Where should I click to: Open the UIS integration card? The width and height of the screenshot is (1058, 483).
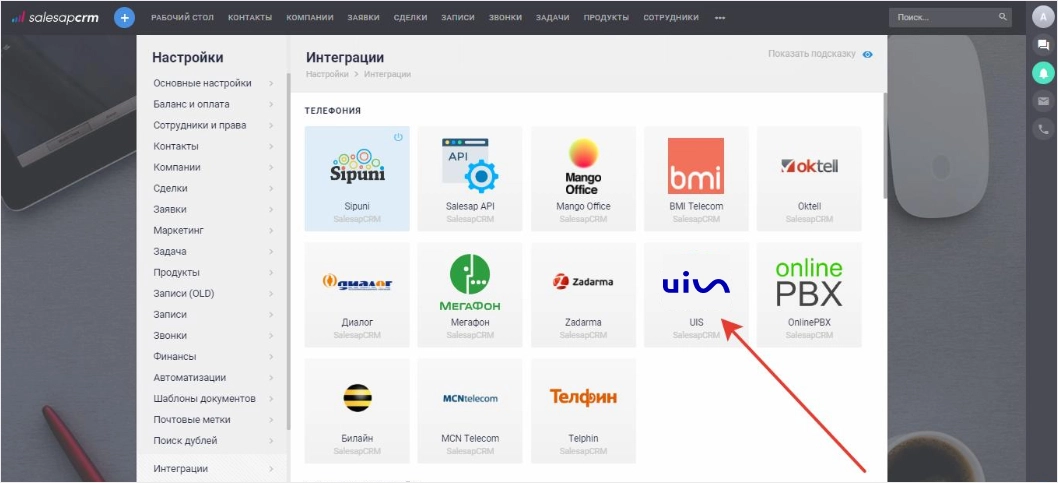pos(696,295)
